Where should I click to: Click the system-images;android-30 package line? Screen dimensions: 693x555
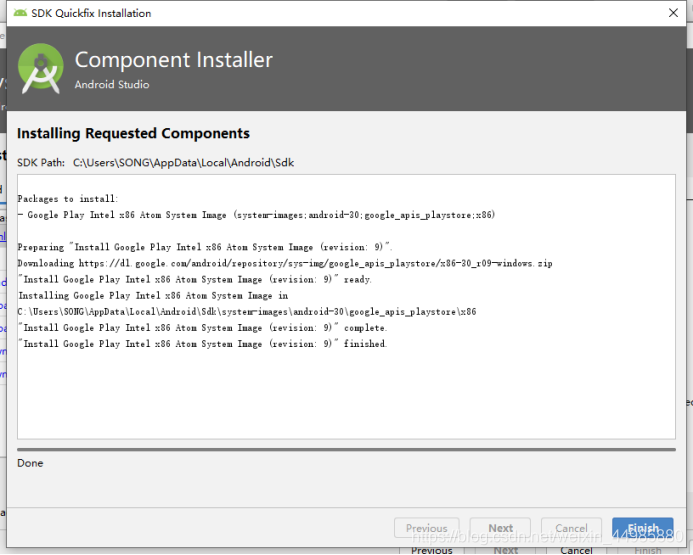tap(256, 215)
